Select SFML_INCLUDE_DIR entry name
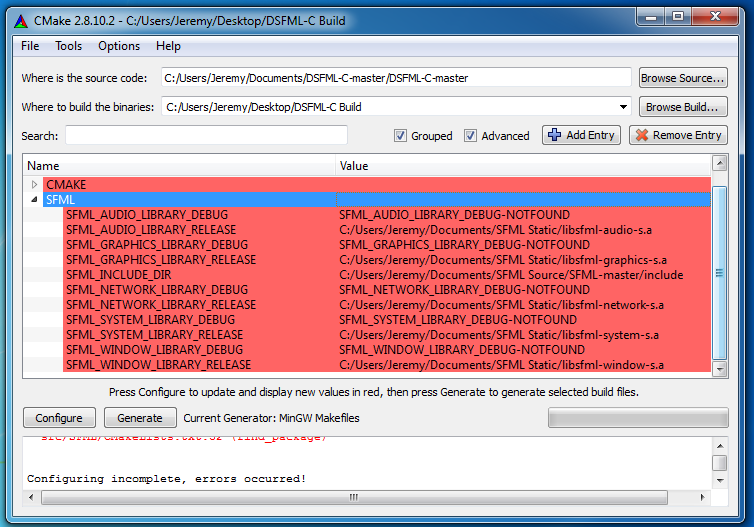The image size is (754, 527). 119,275
